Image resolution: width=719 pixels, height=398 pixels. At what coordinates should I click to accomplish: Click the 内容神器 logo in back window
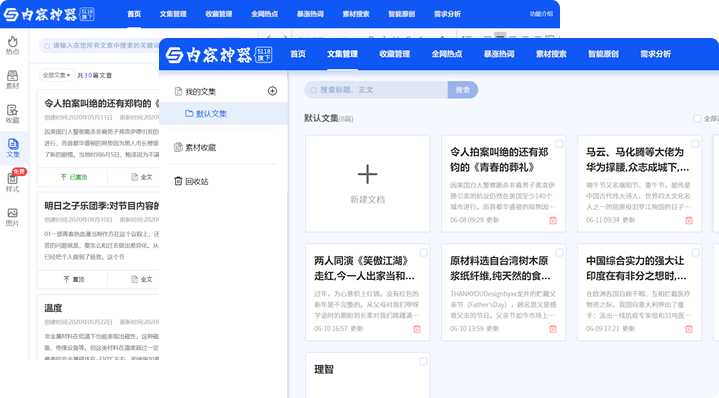pos(49,14)
